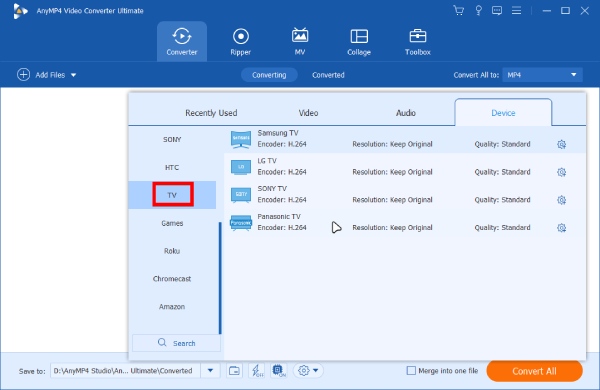Click the Search field for formats
The image size is (600, 390).
(176, 343)
